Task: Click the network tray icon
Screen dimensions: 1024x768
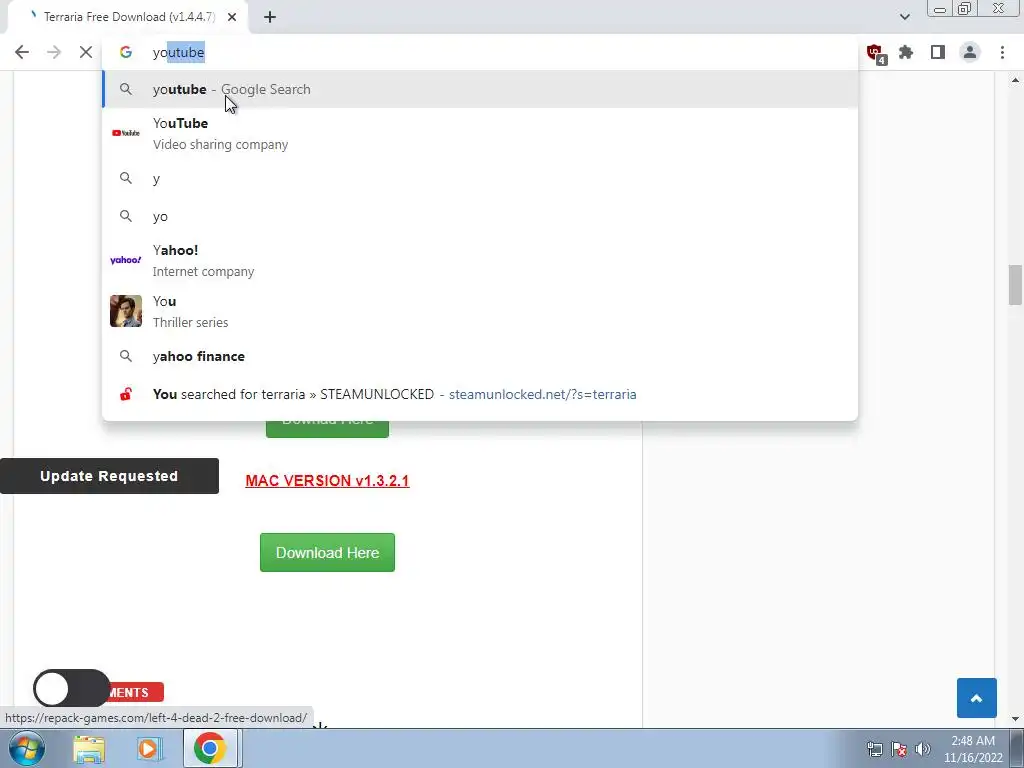Action: coord(875,749)
